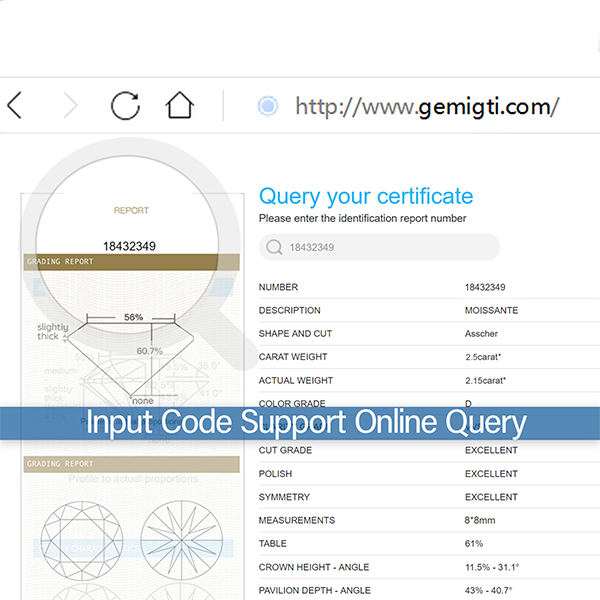This screenshot has height=600, width=600.
Task: Select the CROWN HEIGHT - ANGLE label
Action: [314, 567]
